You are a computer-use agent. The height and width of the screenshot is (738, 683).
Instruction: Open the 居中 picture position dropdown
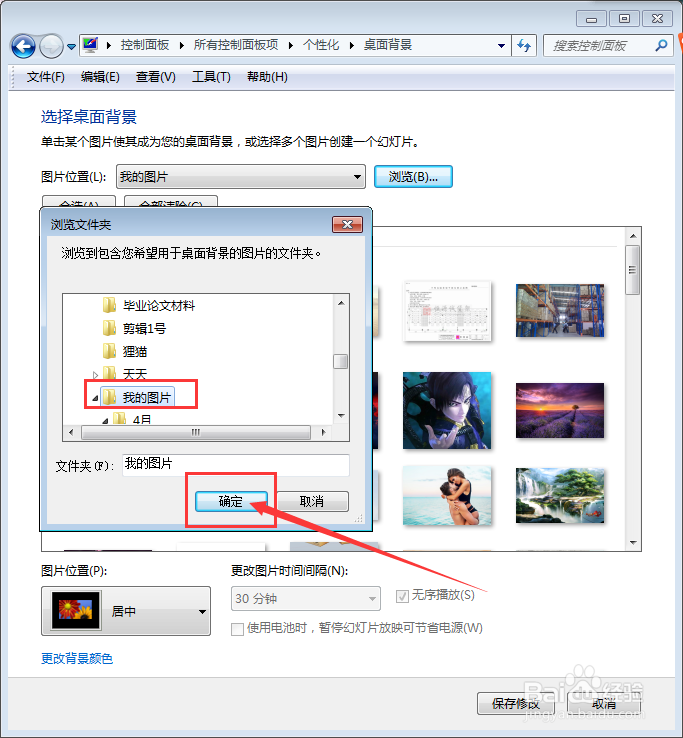click(126, 611)
